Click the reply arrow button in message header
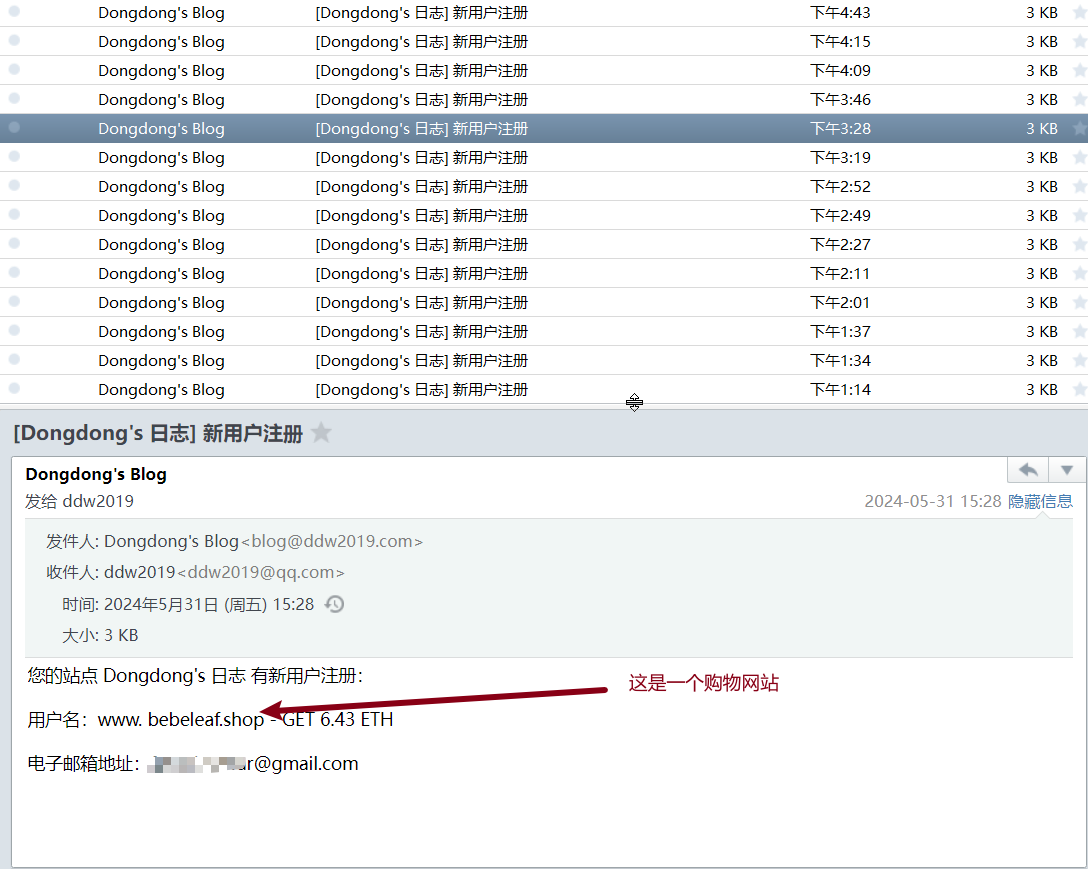This screenshot has height=869, width=1088. pyautogui.click(x=1027, y=471)
